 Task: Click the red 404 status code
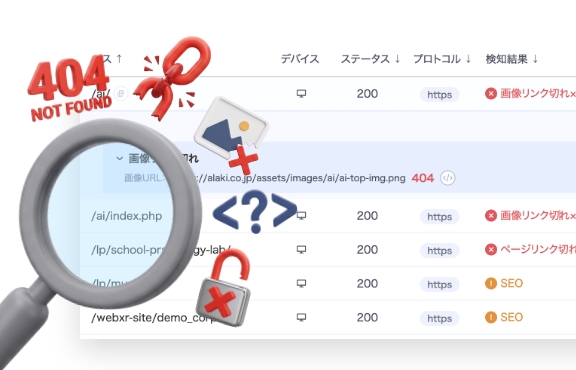click(423, 178)
